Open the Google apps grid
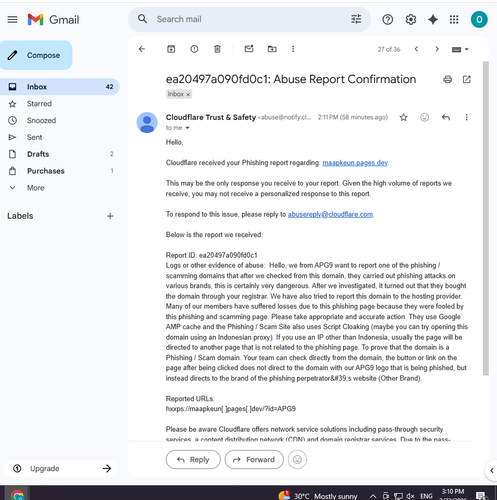The height and width of the screenshot is (500, 497). click(454, 20)
